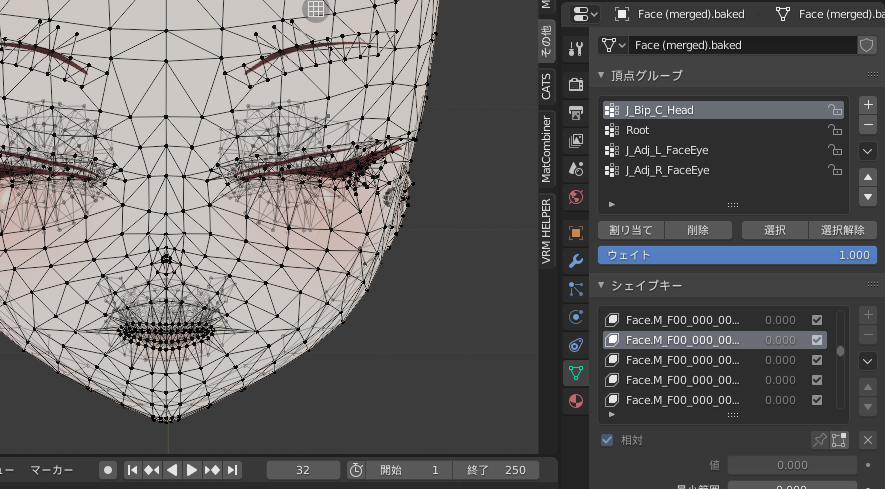Click the 値 value field
This screenshot has width=885, height=489.
(x=792, y=465)
